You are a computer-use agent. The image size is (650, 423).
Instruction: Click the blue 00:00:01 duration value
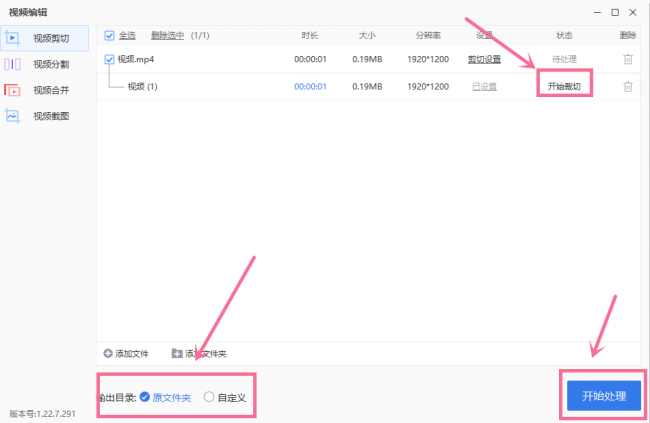(x=310, y=87)
